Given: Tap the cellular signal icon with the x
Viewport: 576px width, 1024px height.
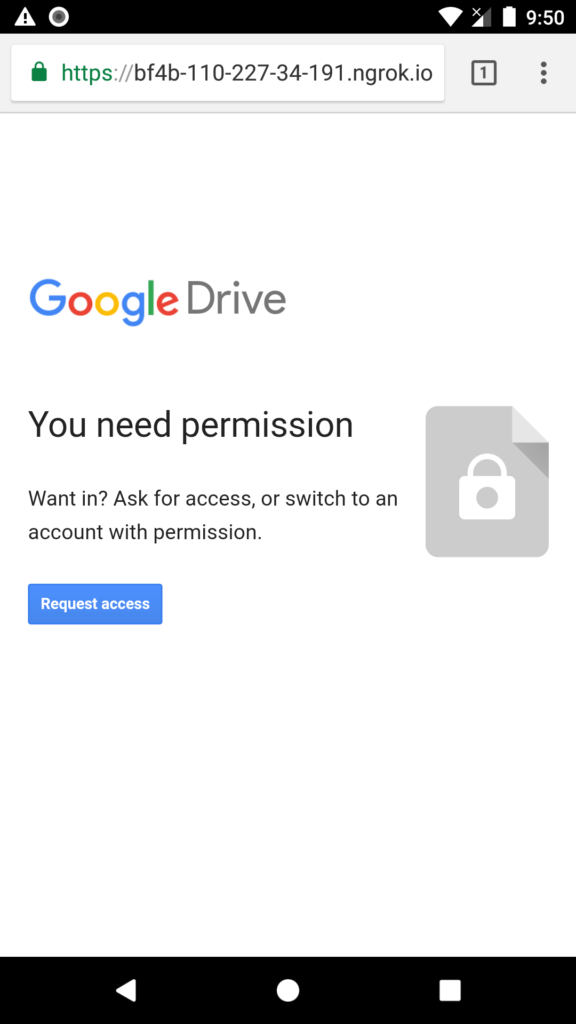Looking at the screenshot, I should coord(481,16).
